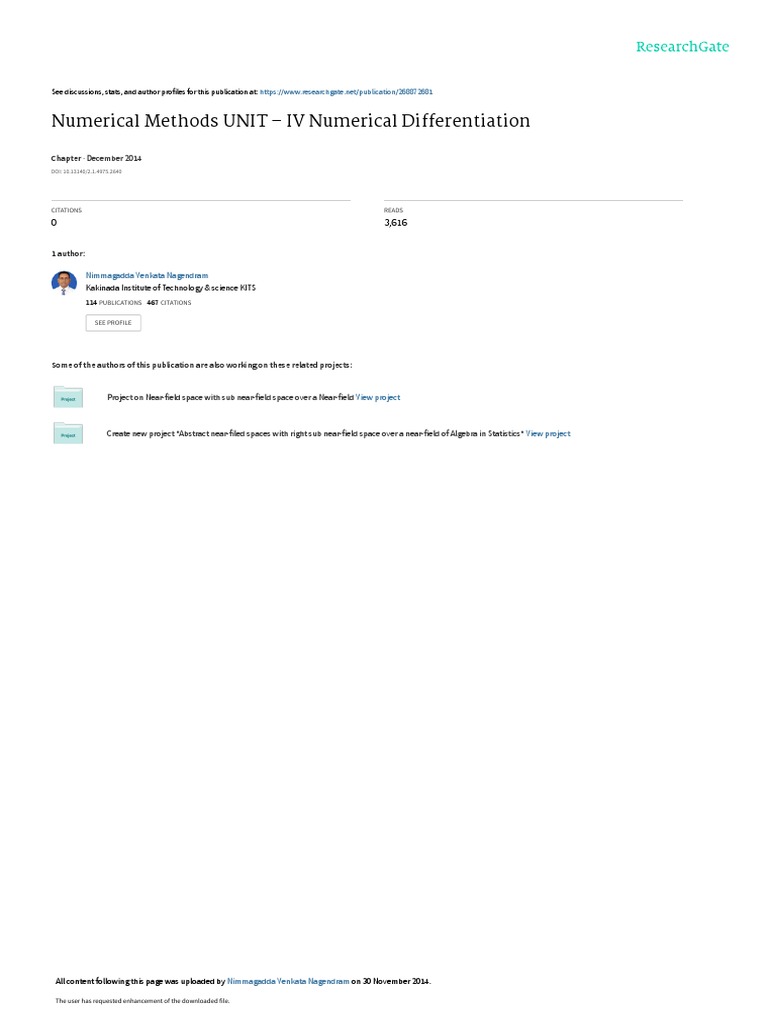This screenshot has height=1024, width=768.
Task: Click the second green Project folder icon
Action: 68,433
